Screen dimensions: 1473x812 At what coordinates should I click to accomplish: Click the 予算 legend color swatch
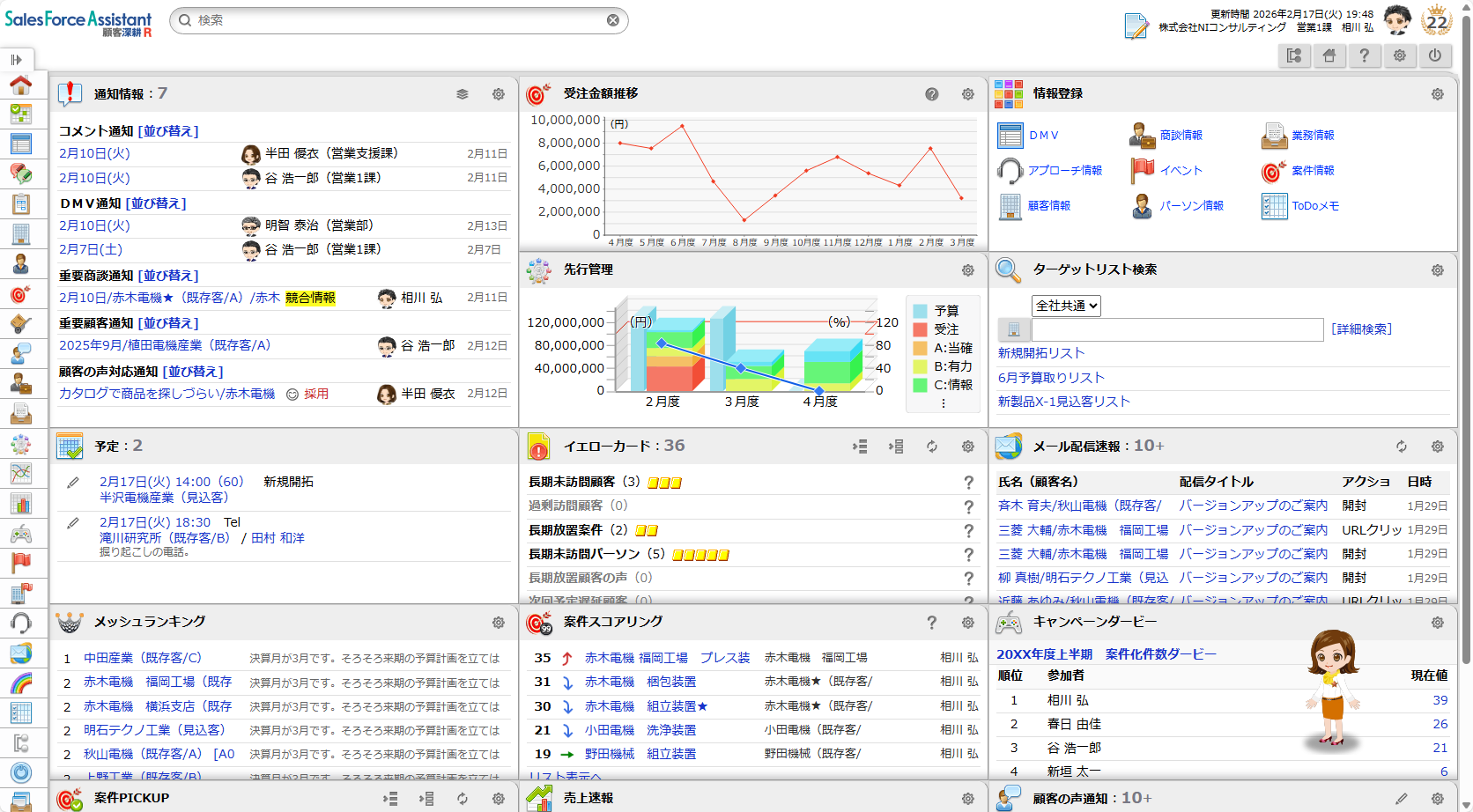pos(920,311)
